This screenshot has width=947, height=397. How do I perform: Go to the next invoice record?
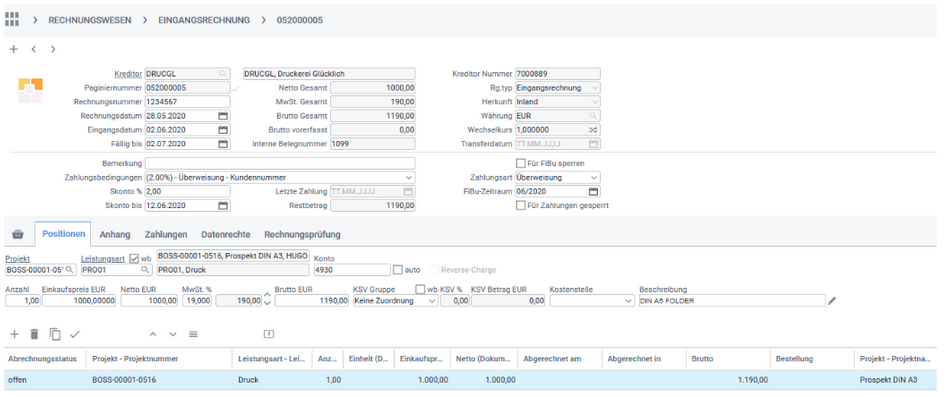point(53,50)
